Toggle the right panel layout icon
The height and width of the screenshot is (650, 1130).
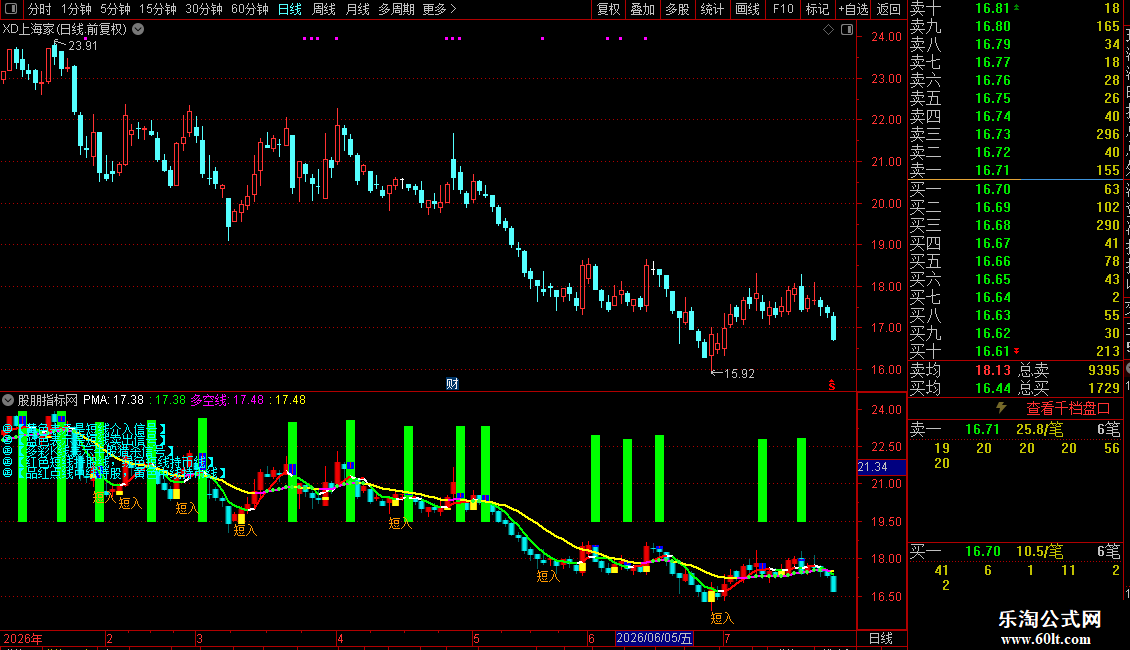pyautogui.click(x=847, y=30)
